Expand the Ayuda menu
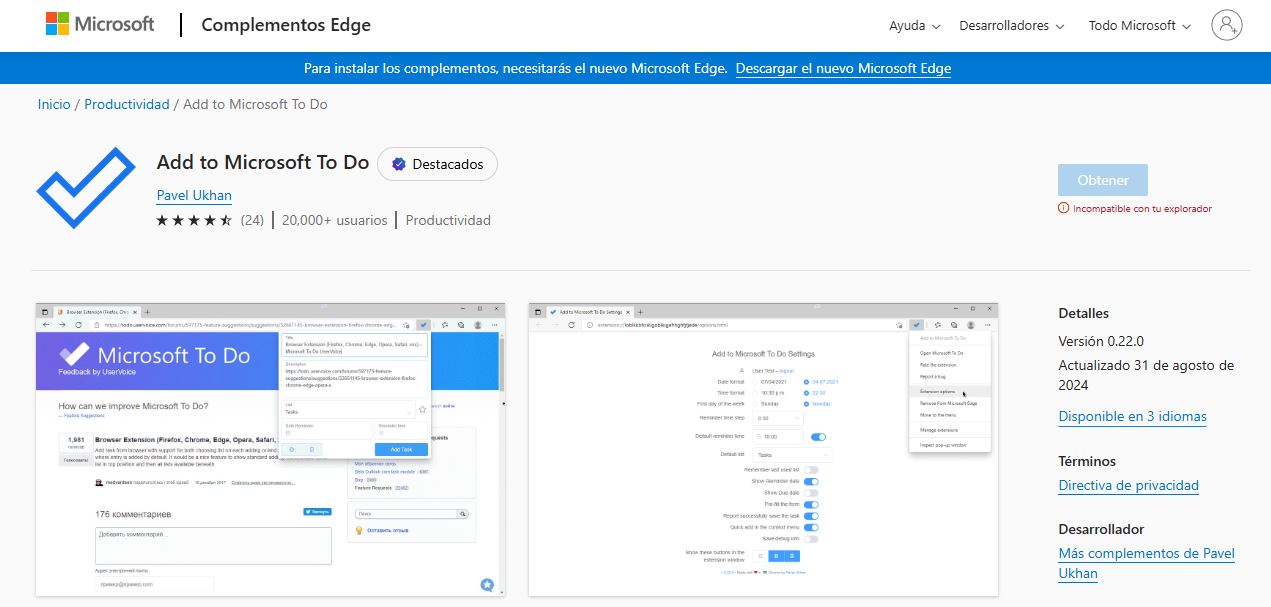Viewport: 1271px width, 607px height. click(914, 26)
